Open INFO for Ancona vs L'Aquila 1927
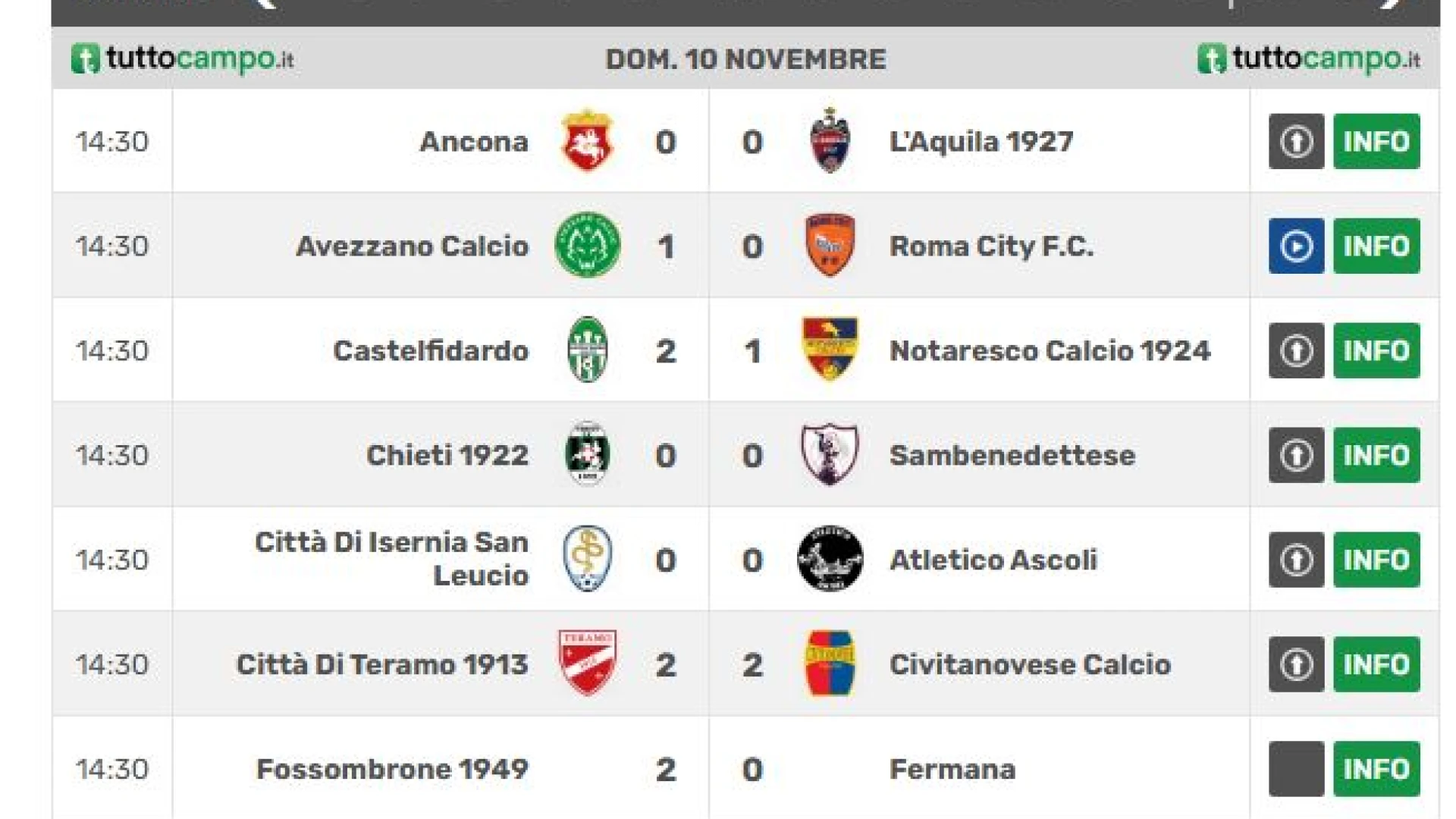Image resolution: width=1456 pixels, height=819 pixels. [x=1376, y=141]
